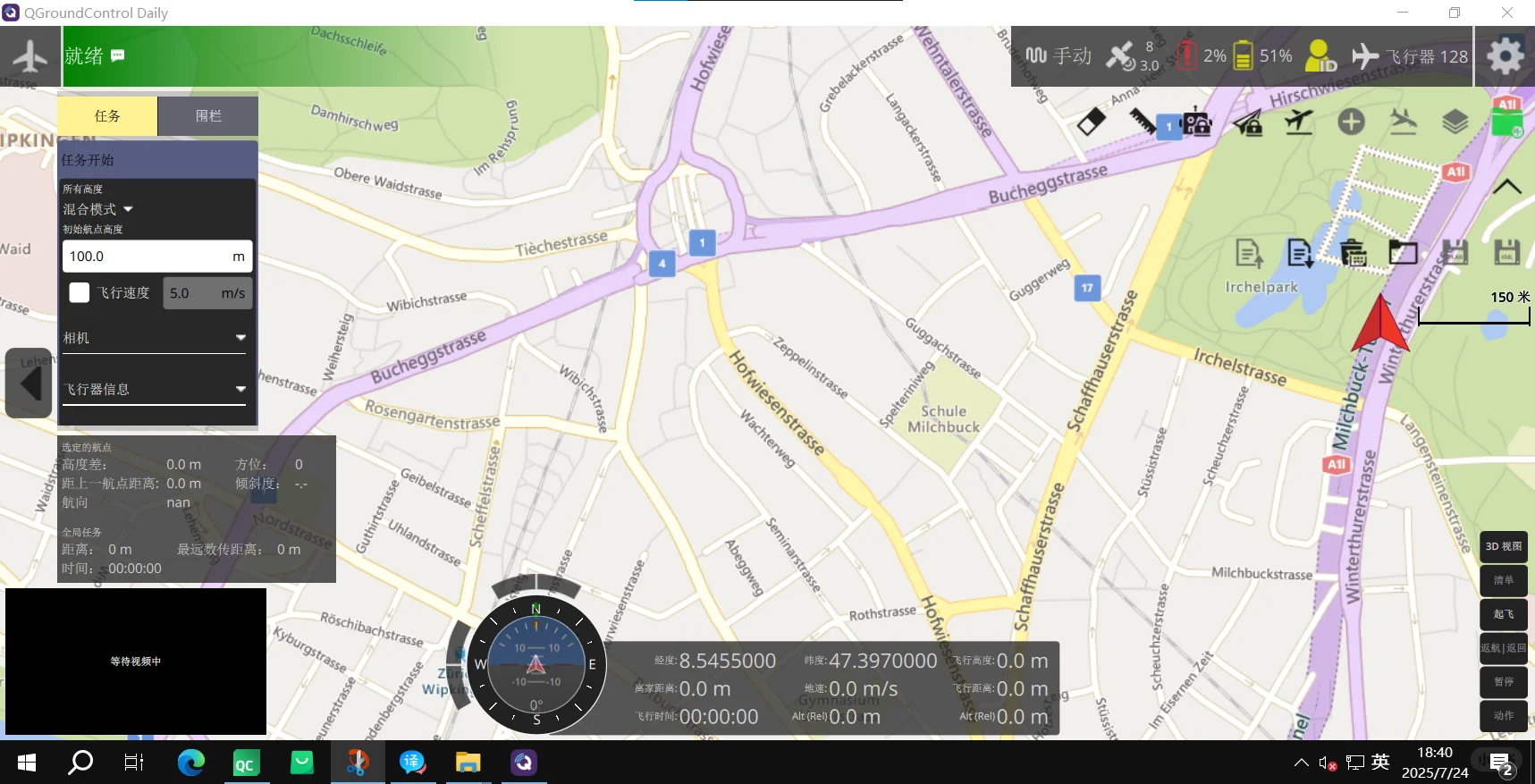Open Windows taskbar search
The height and width of the screenshot is (784, 1535).
(x=80, y=763)
